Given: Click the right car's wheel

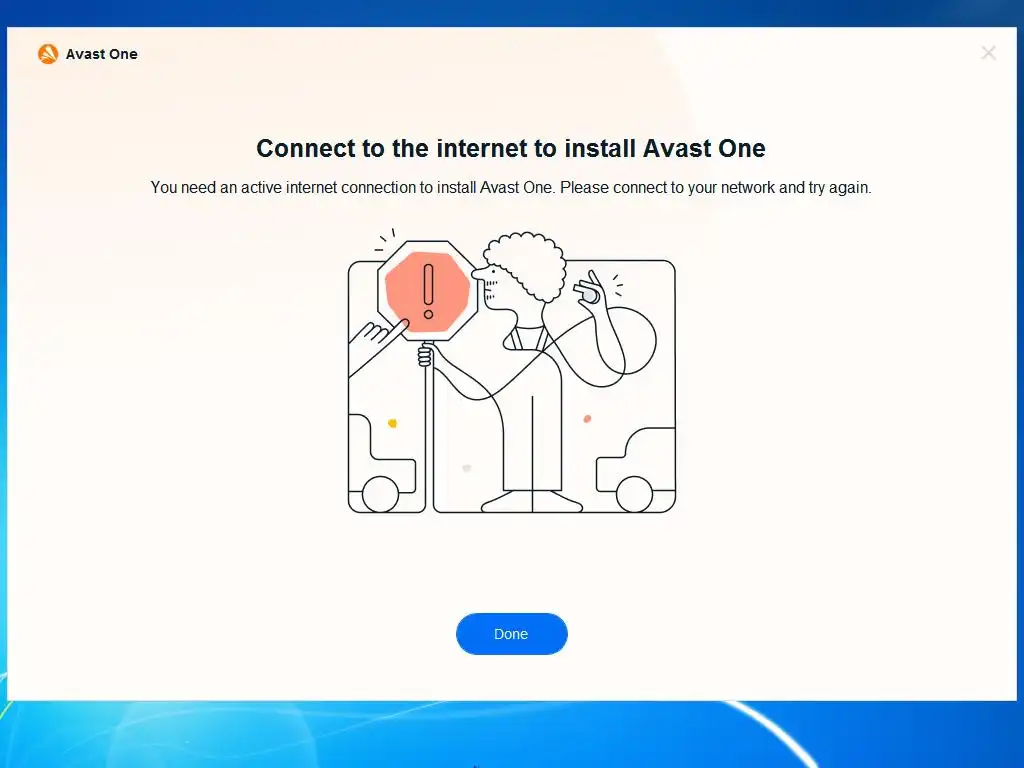Looking at the screenshot, I should pyautogui.click(x=634, y=494).
